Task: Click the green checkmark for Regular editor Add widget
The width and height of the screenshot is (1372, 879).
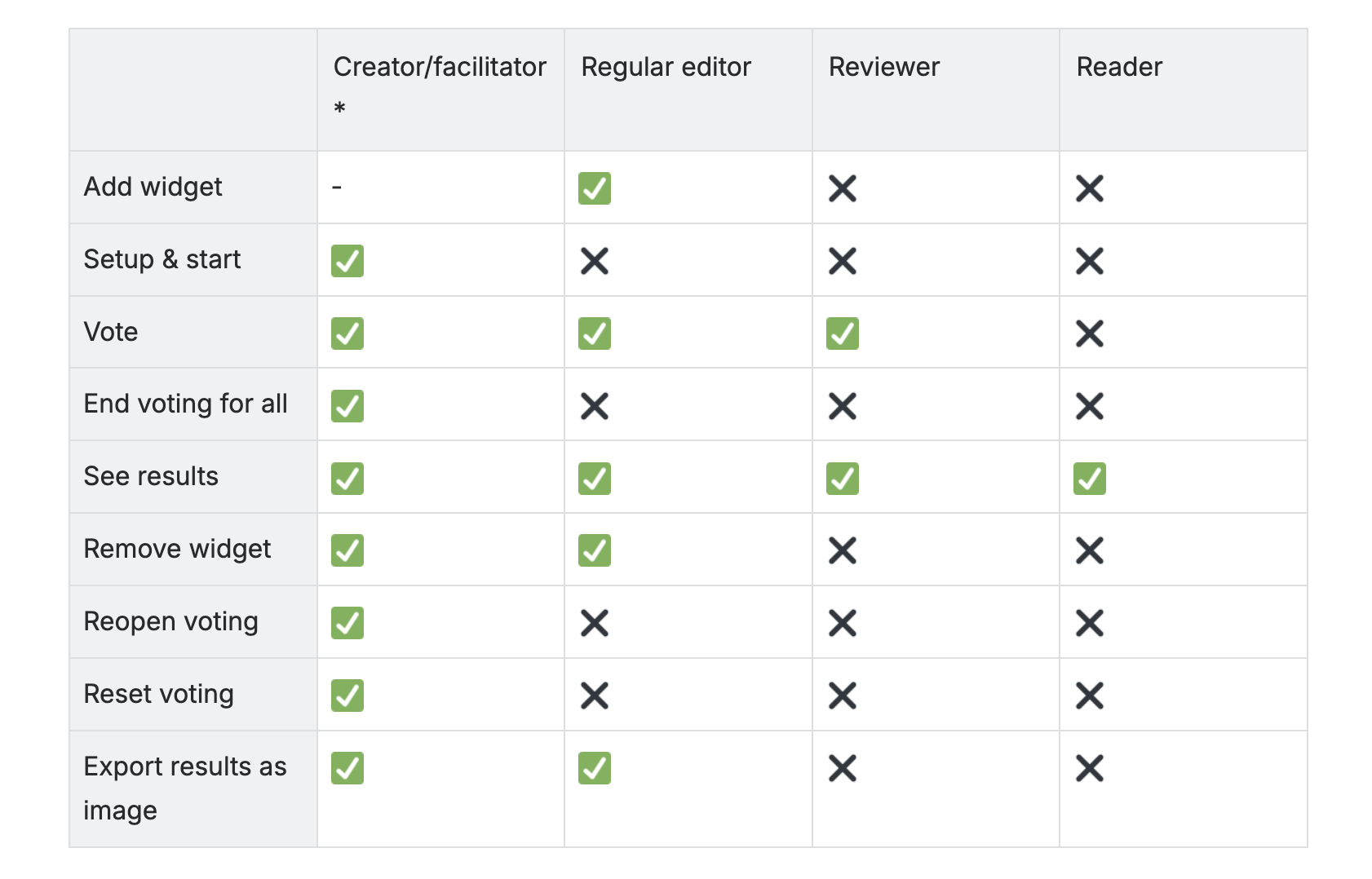Action: coord(595,188)
